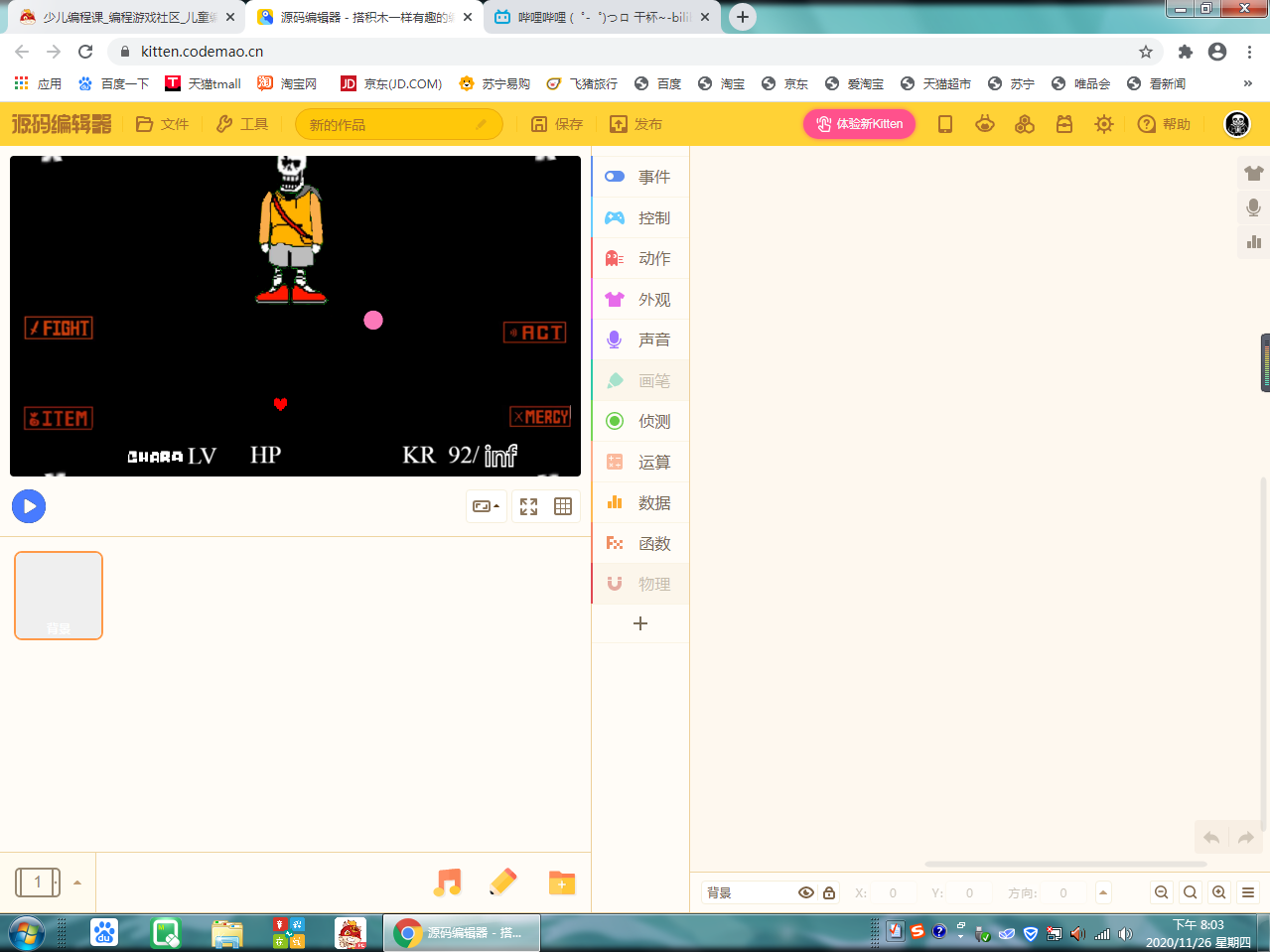Click the 方向 direction field
1270x952 pixels.
(x=1062, y=892)
